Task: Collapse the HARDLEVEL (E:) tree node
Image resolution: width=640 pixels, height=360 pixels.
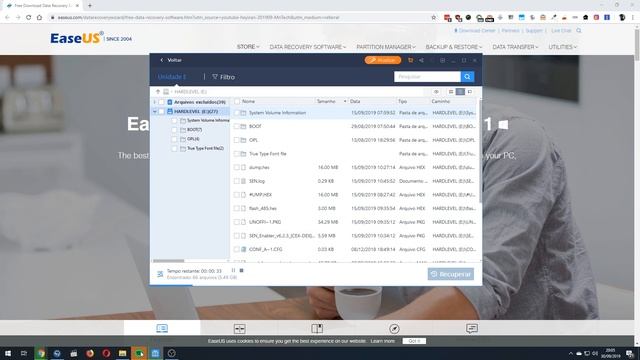Action: tap(155, 111)
